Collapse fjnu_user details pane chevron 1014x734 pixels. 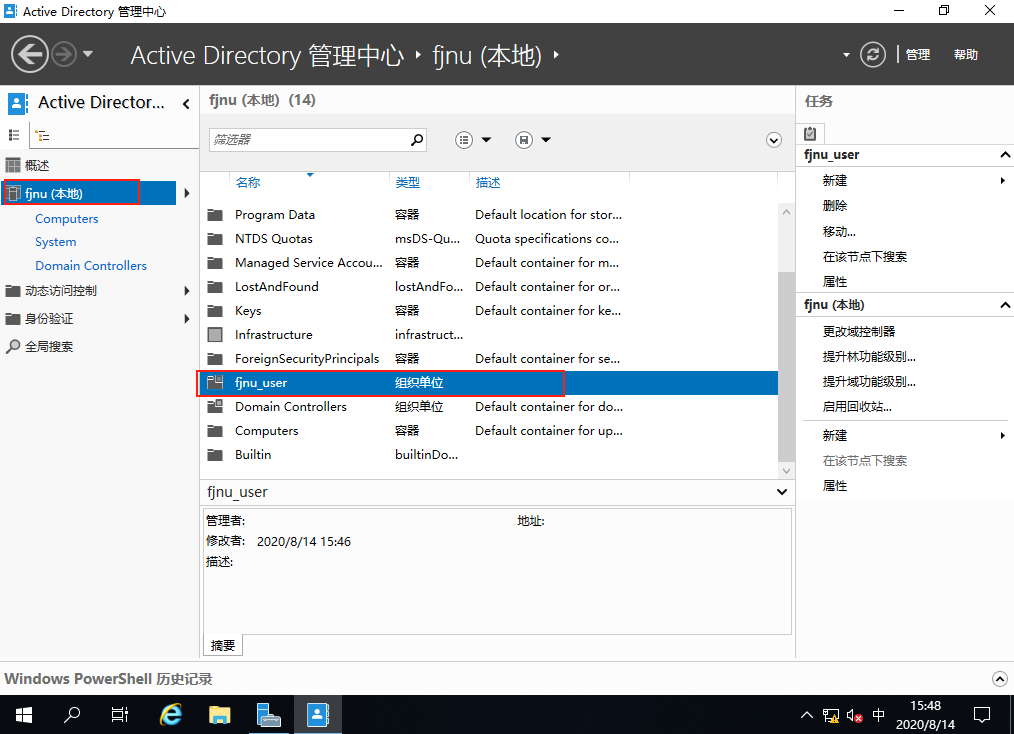pos(782,492)
